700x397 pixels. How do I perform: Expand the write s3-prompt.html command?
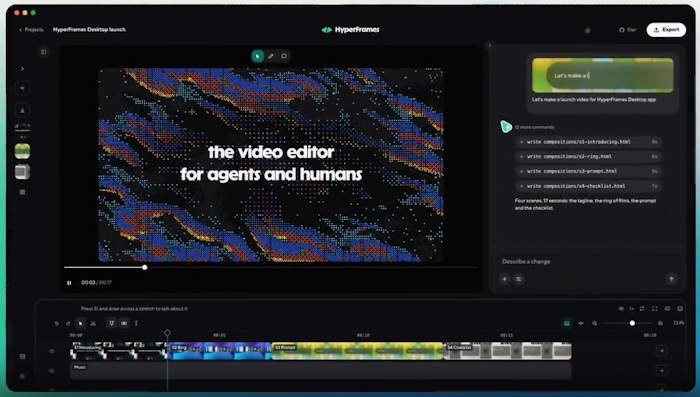pos(588,171)
